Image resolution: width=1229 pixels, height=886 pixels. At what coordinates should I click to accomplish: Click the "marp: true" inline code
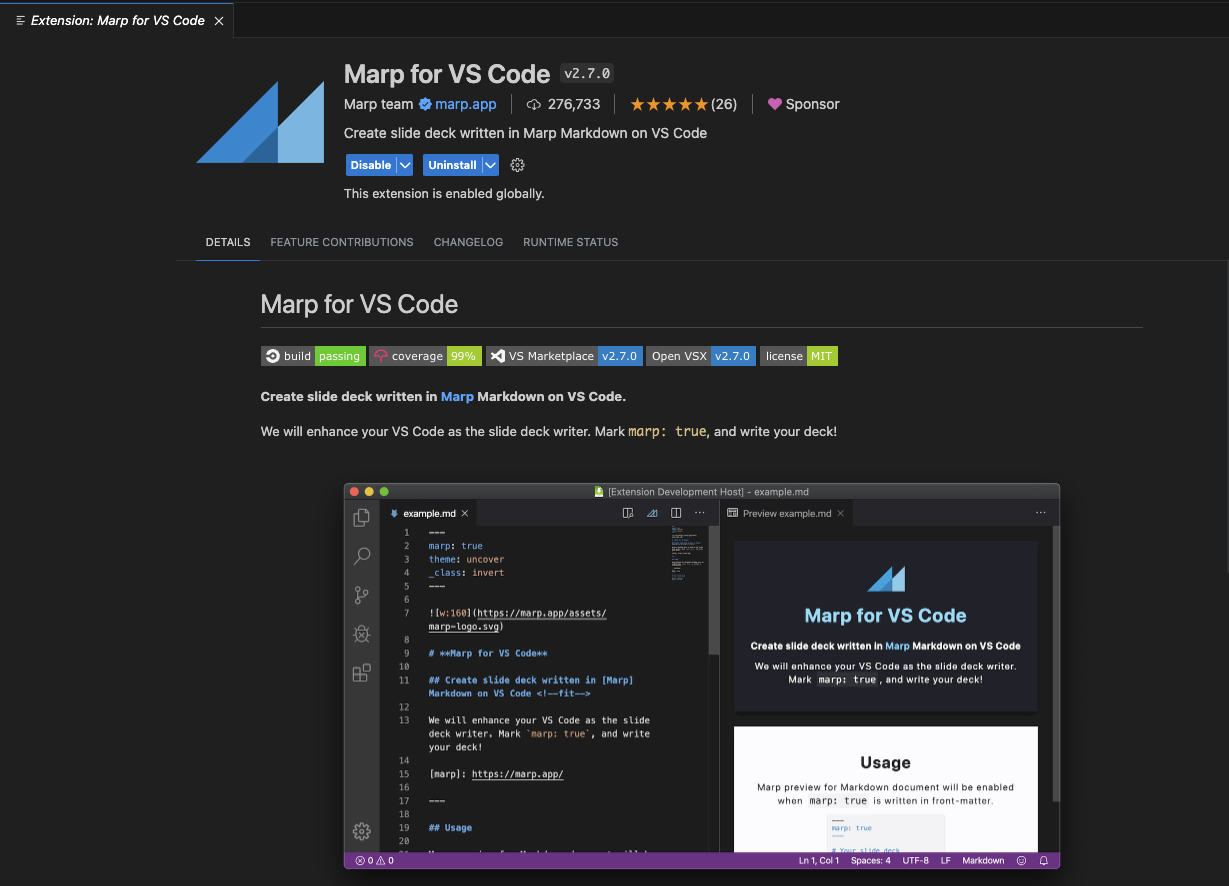[x=667, y=432]
